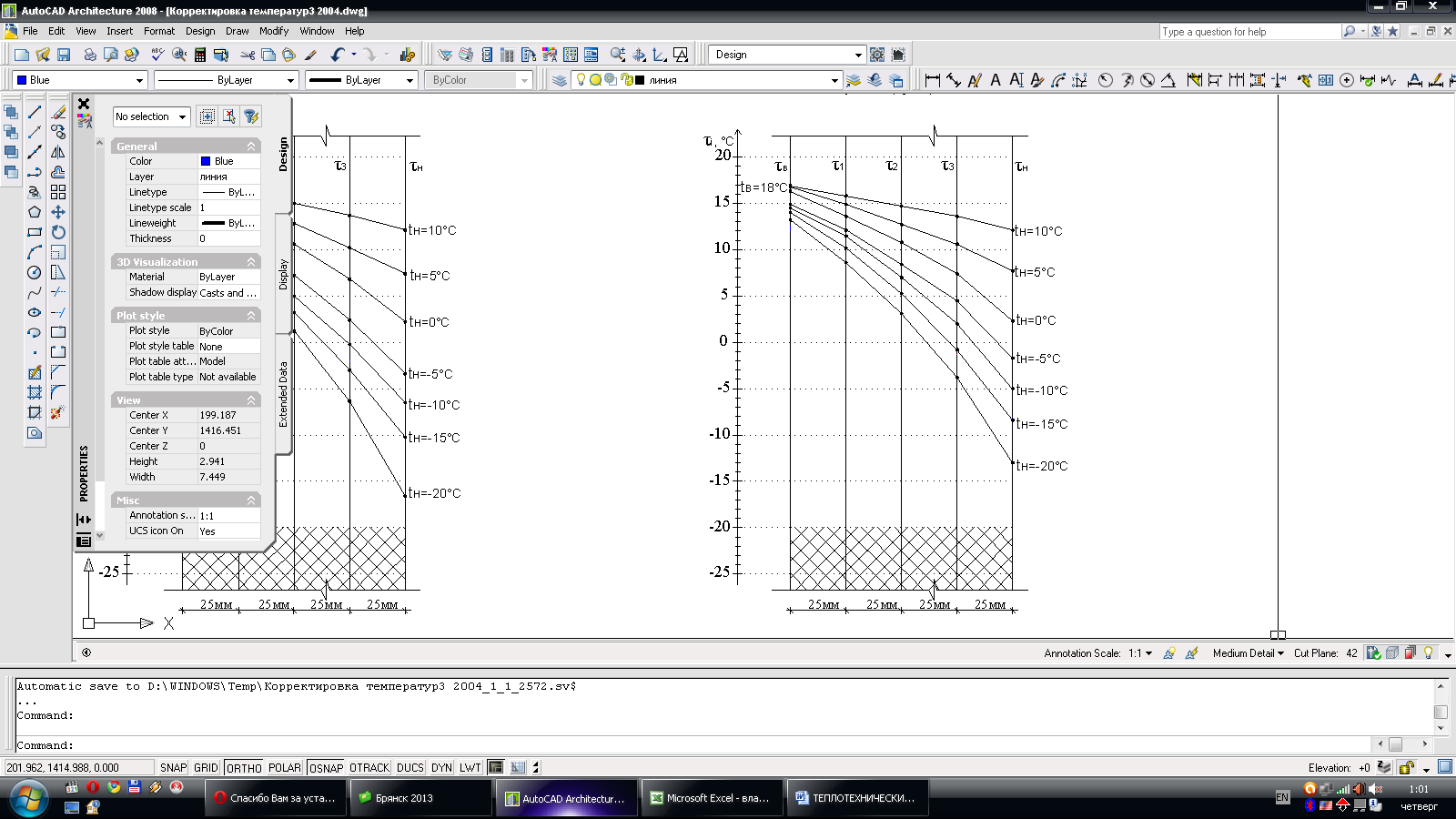The image size is (1456, 819).
Task: Toggle LWT lineweight display
Action: coord(470,767)
